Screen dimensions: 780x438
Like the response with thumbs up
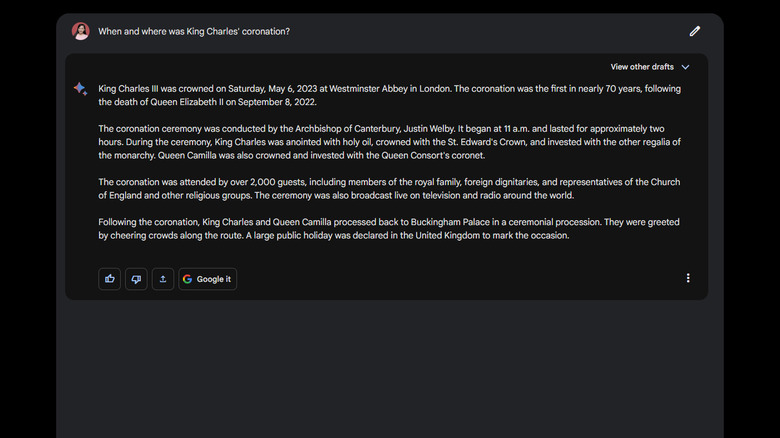point(109,279)
